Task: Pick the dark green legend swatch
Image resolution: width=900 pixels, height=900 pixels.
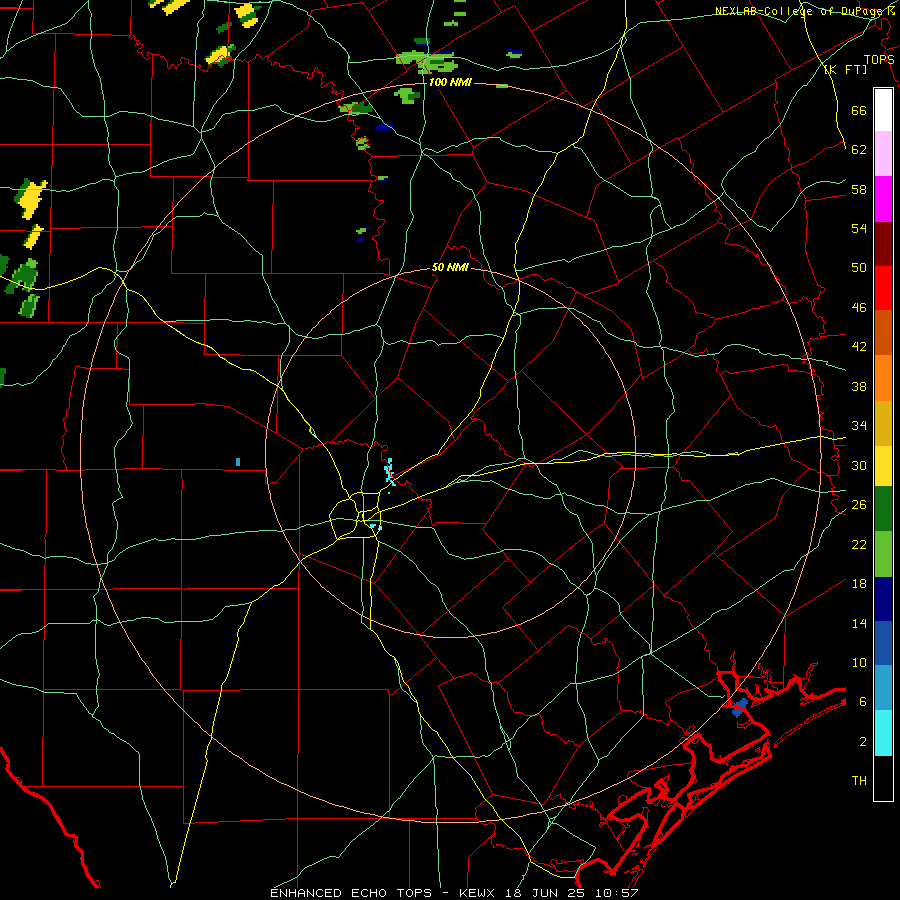Action: pyautogui.click(x=883, y=509)
